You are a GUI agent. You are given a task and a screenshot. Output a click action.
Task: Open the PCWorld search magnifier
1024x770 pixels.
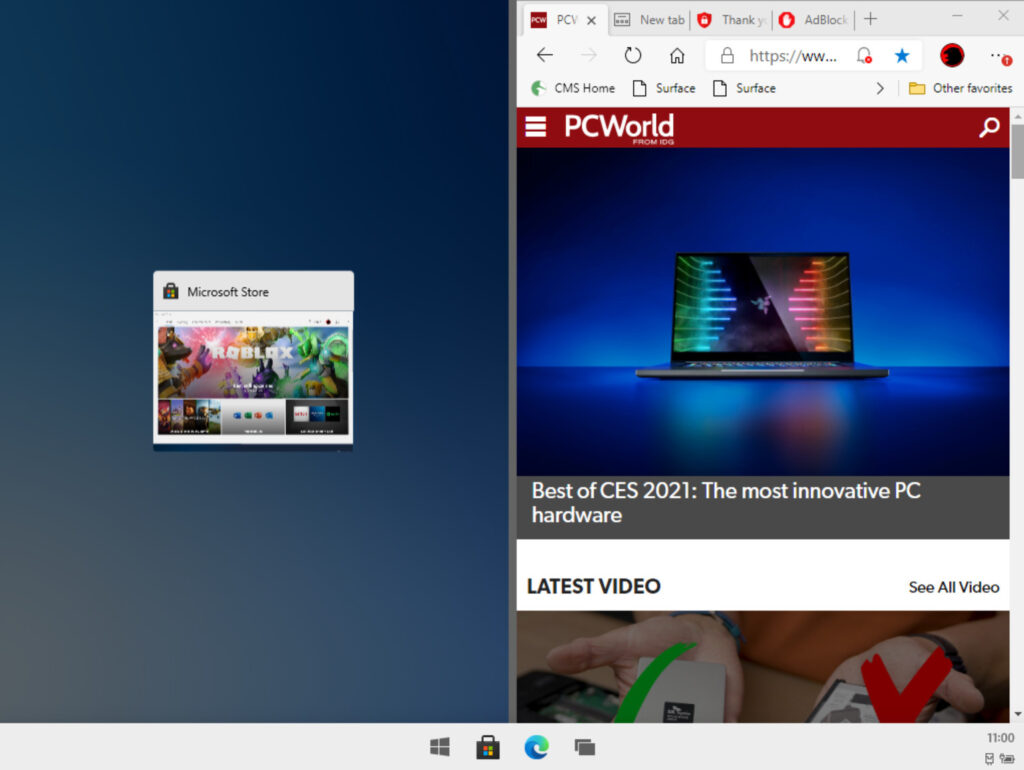pyautogui.click(x=989, y=127)
